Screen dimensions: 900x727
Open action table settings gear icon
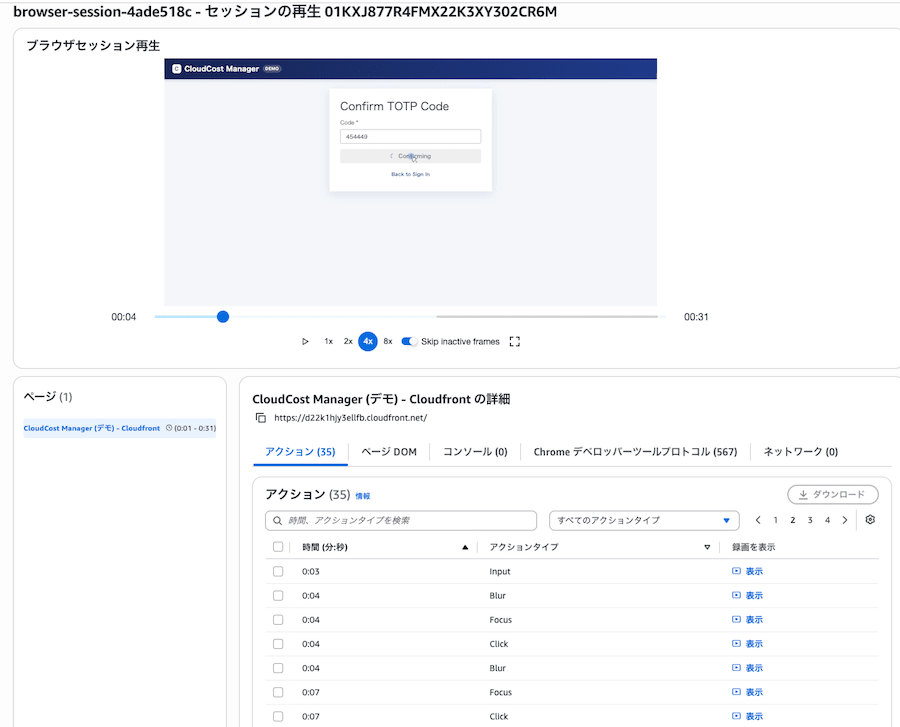coord(870,520)
